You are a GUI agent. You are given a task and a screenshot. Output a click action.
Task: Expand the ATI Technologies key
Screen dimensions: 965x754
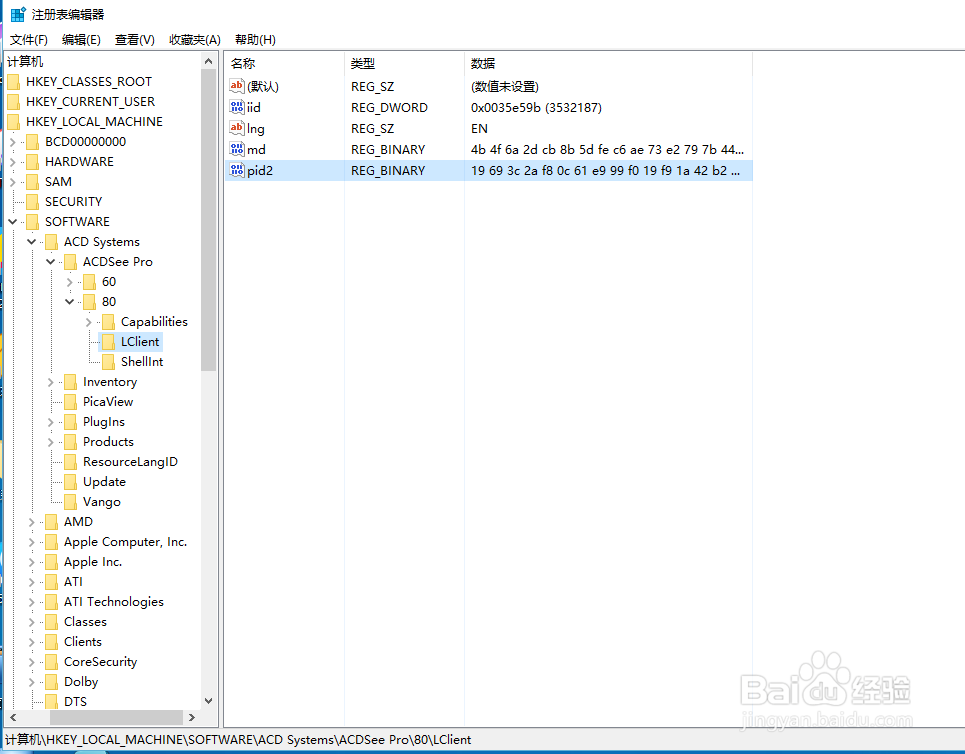(x=32, y=602)
